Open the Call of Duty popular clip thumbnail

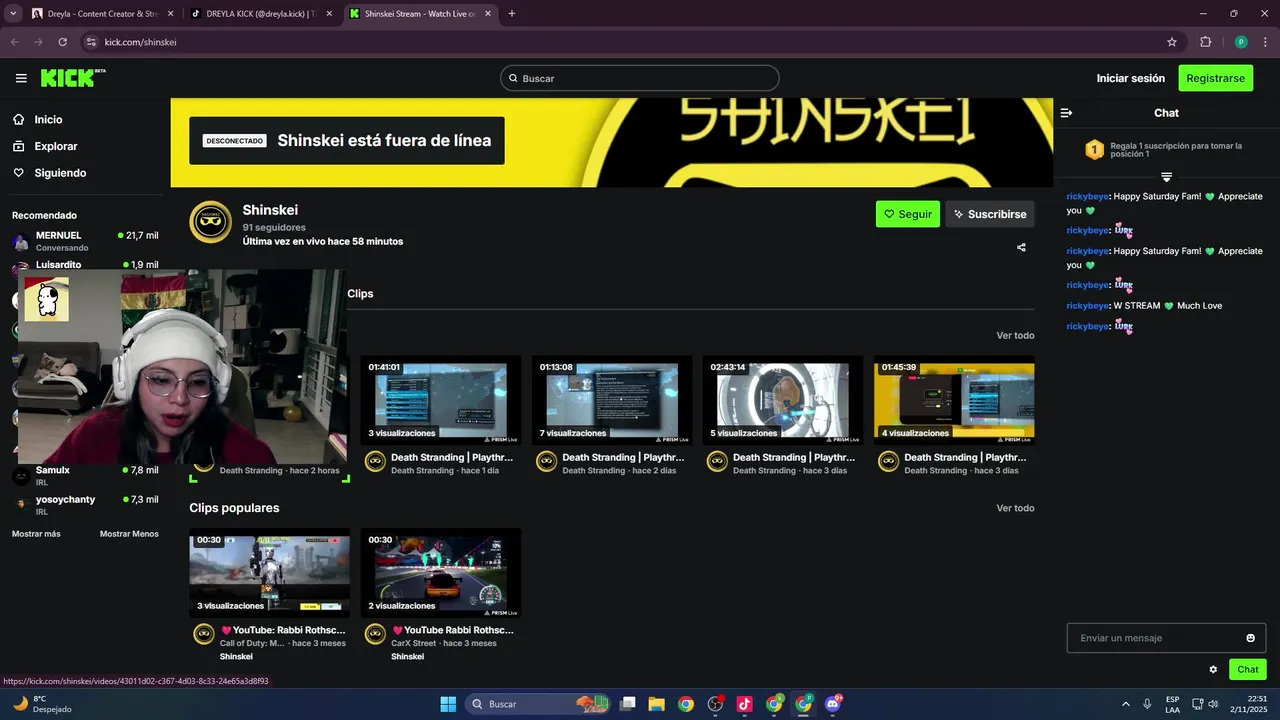pyautogui.click(x=270, y=572)
